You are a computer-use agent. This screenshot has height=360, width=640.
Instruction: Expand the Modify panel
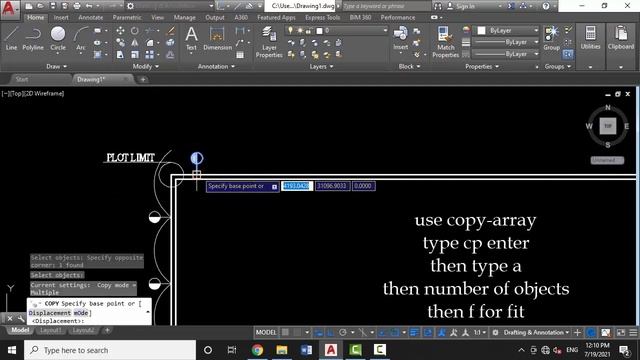146,66
